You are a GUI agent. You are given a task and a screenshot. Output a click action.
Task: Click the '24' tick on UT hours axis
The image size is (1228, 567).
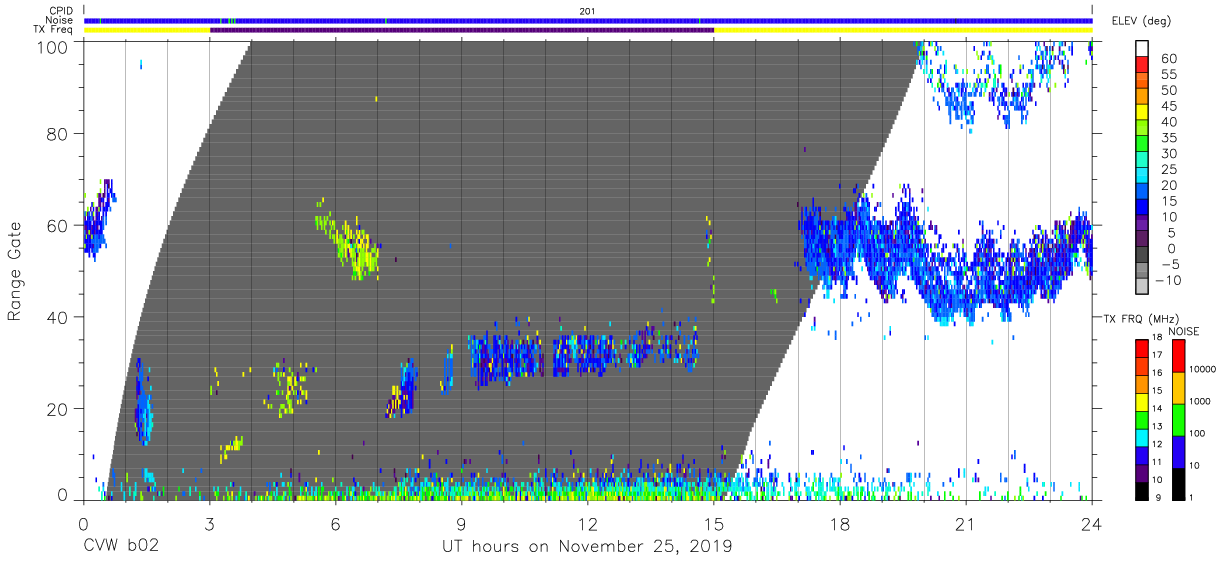pos(1092,523)
